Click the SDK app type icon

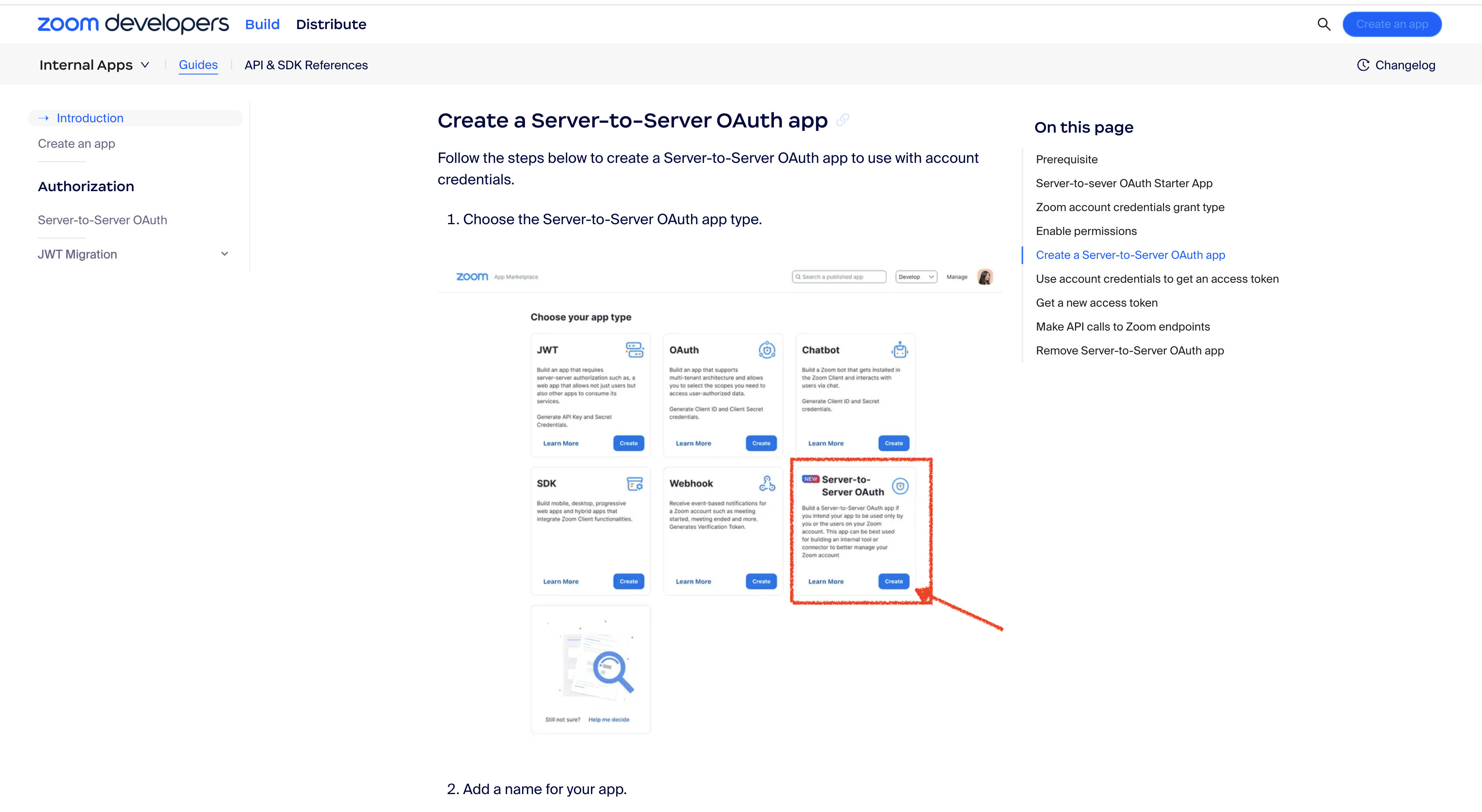click(x=634, y=483)
